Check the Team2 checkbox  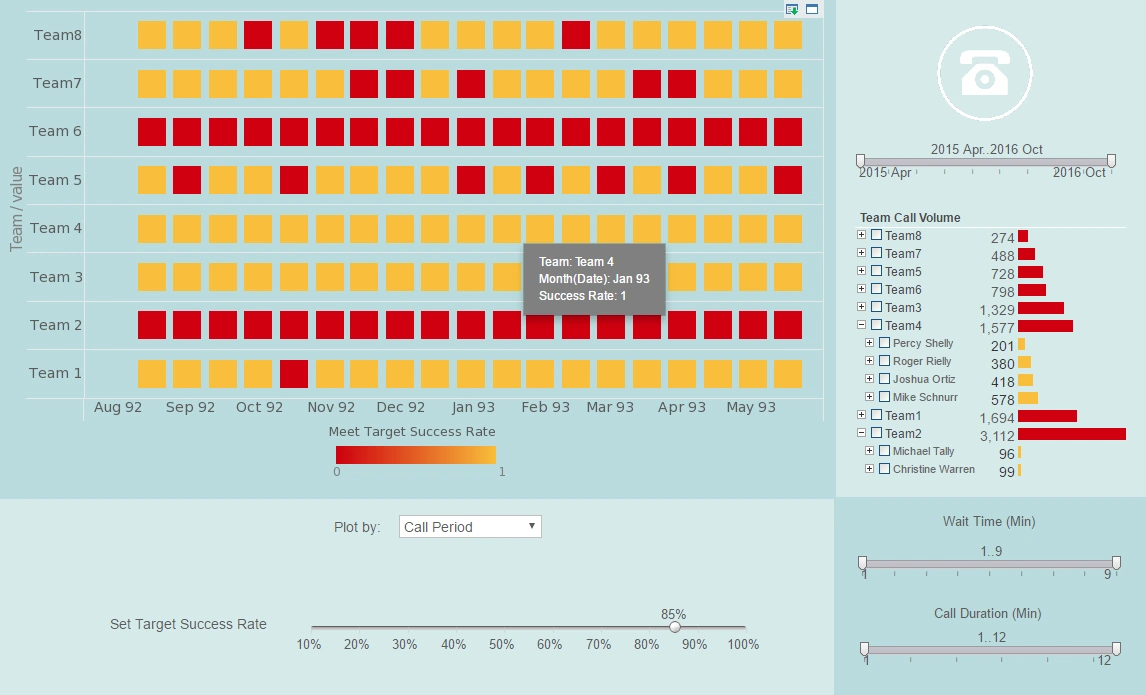877,433
